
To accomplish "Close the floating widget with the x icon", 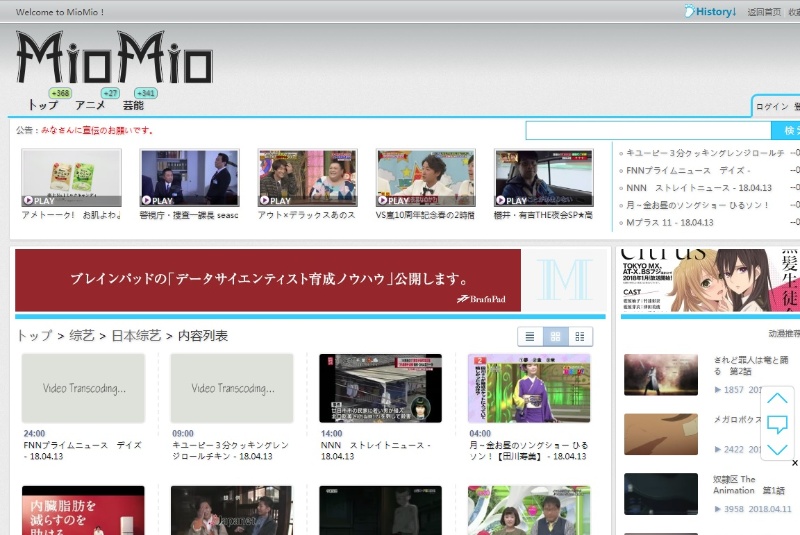I will click(x=795, y=463).
